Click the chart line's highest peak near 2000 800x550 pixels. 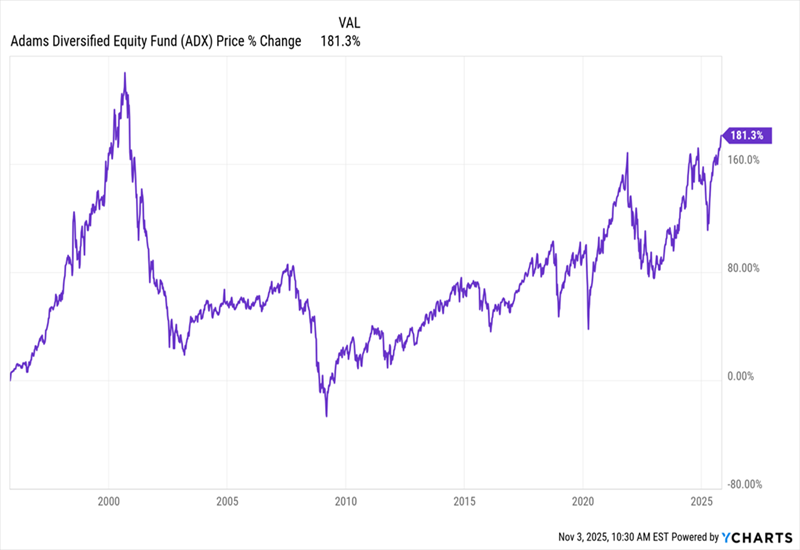124,73
